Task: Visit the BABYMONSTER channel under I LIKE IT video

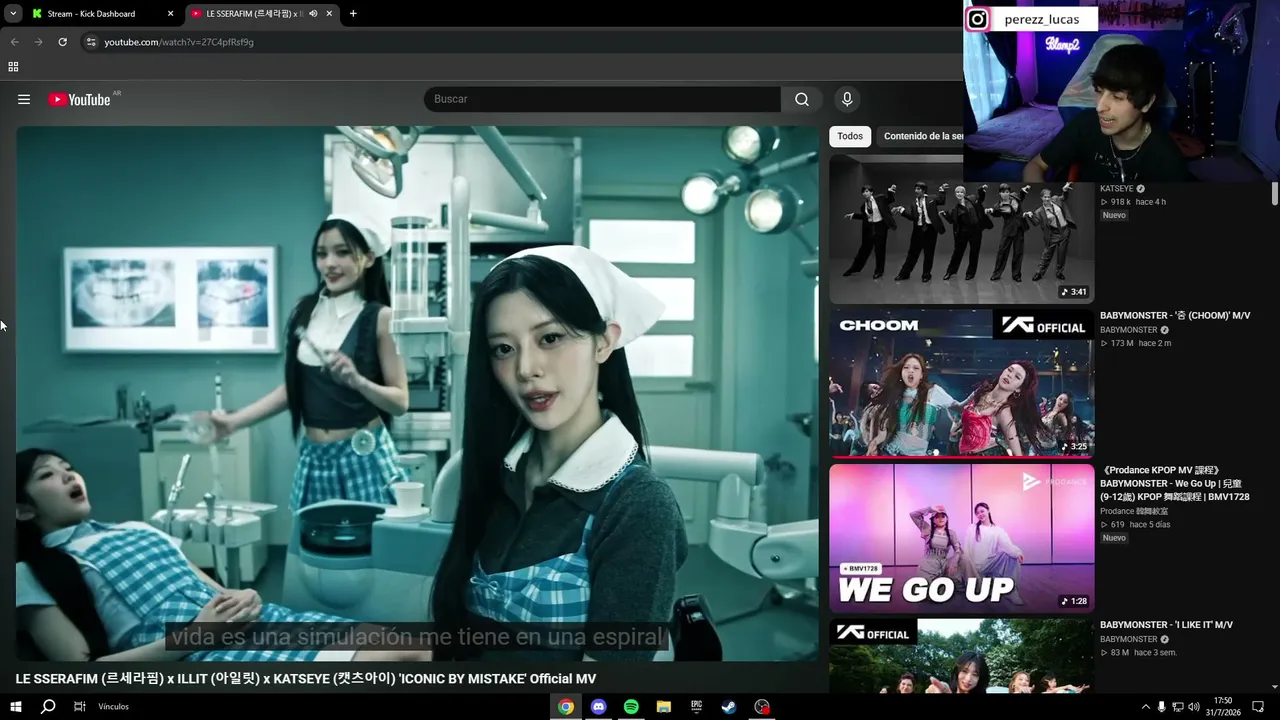Action: (1129, 639)
